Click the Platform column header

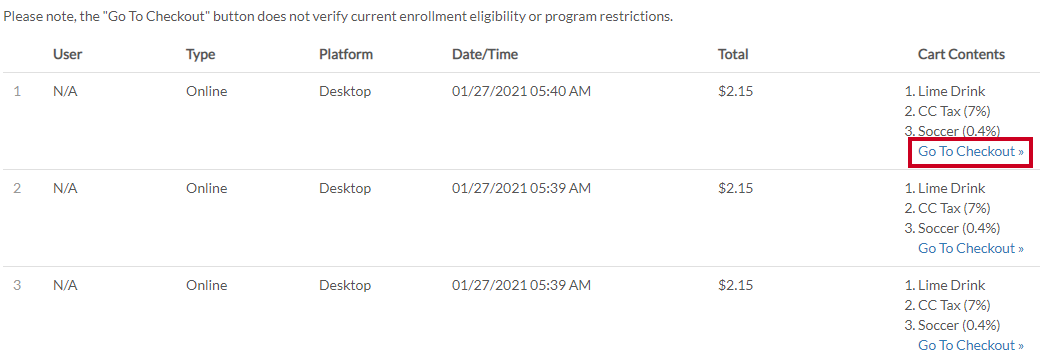point(346,54)
